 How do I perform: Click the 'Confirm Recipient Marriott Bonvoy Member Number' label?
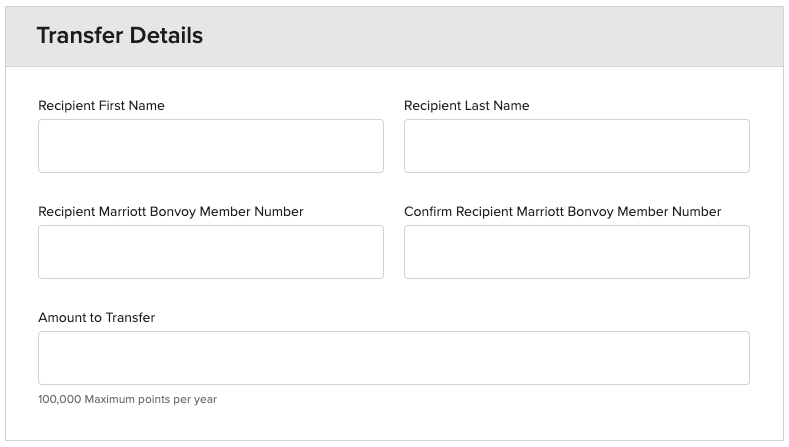[562, 212]
